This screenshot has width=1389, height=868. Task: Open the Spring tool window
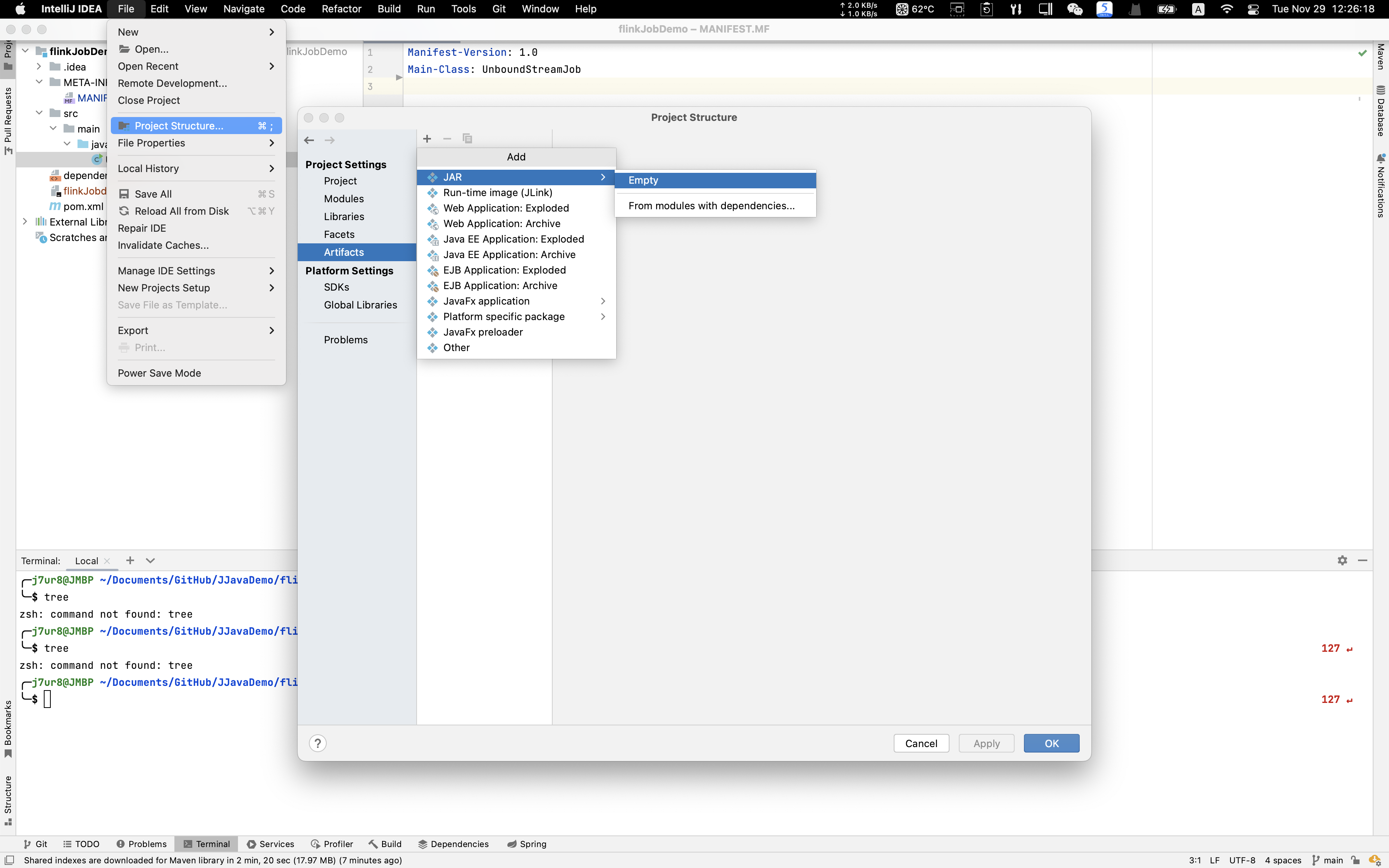[527, 844]
